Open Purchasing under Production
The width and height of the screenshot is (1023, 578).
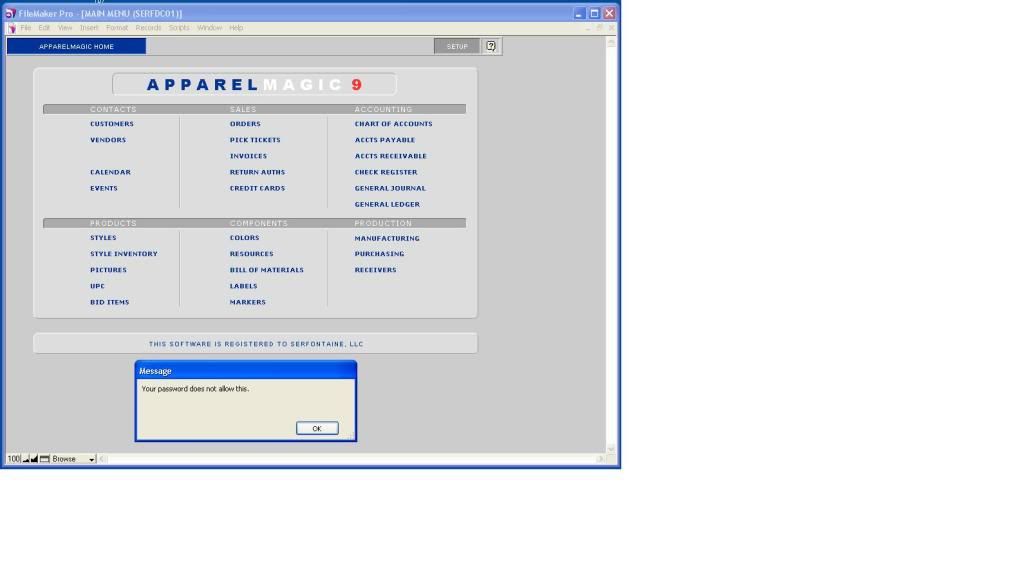tap(379, 254)
